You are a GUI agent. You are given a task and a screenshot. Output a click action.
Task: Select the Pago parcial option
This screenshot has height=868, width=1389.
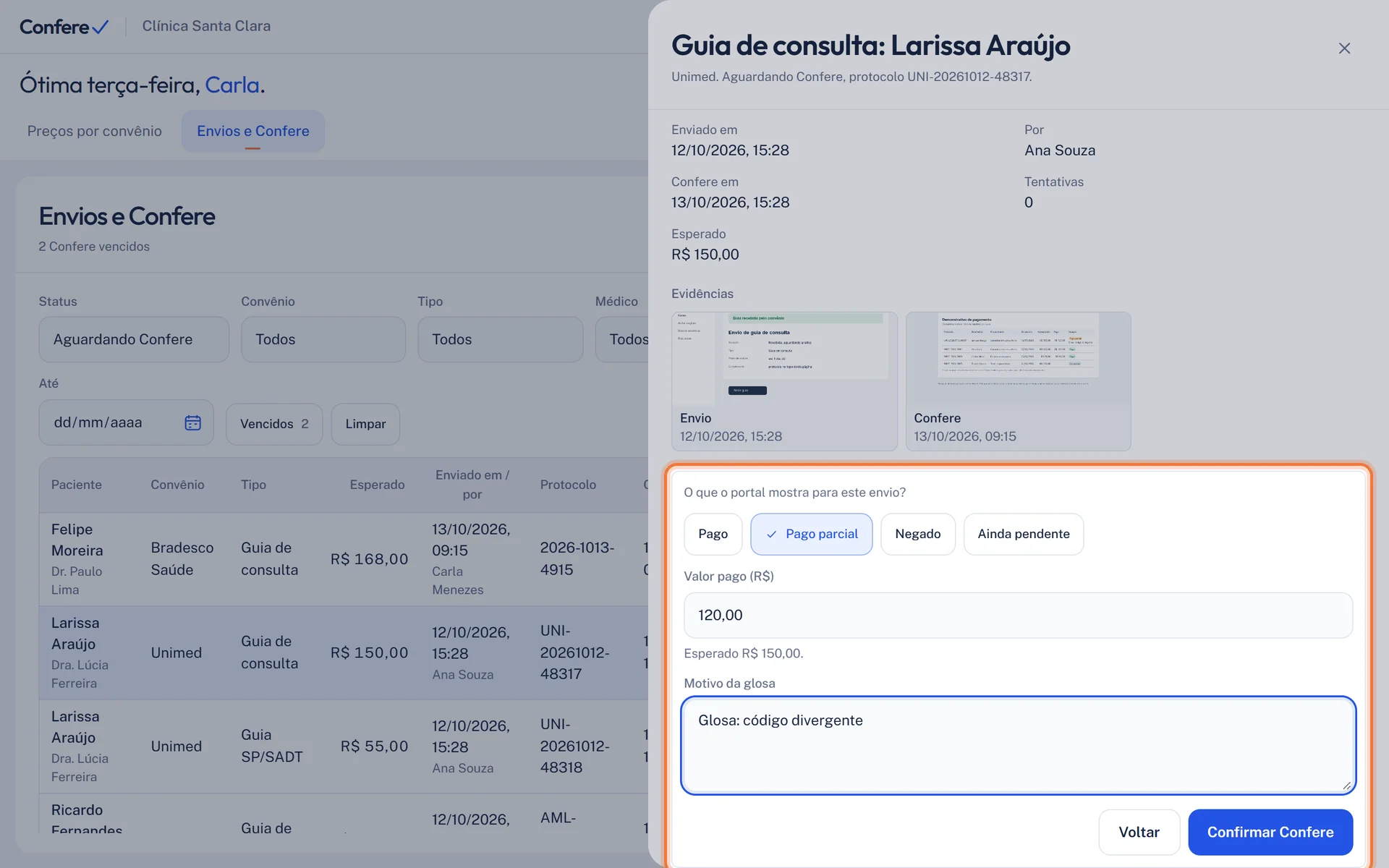(x=811, y=534)
